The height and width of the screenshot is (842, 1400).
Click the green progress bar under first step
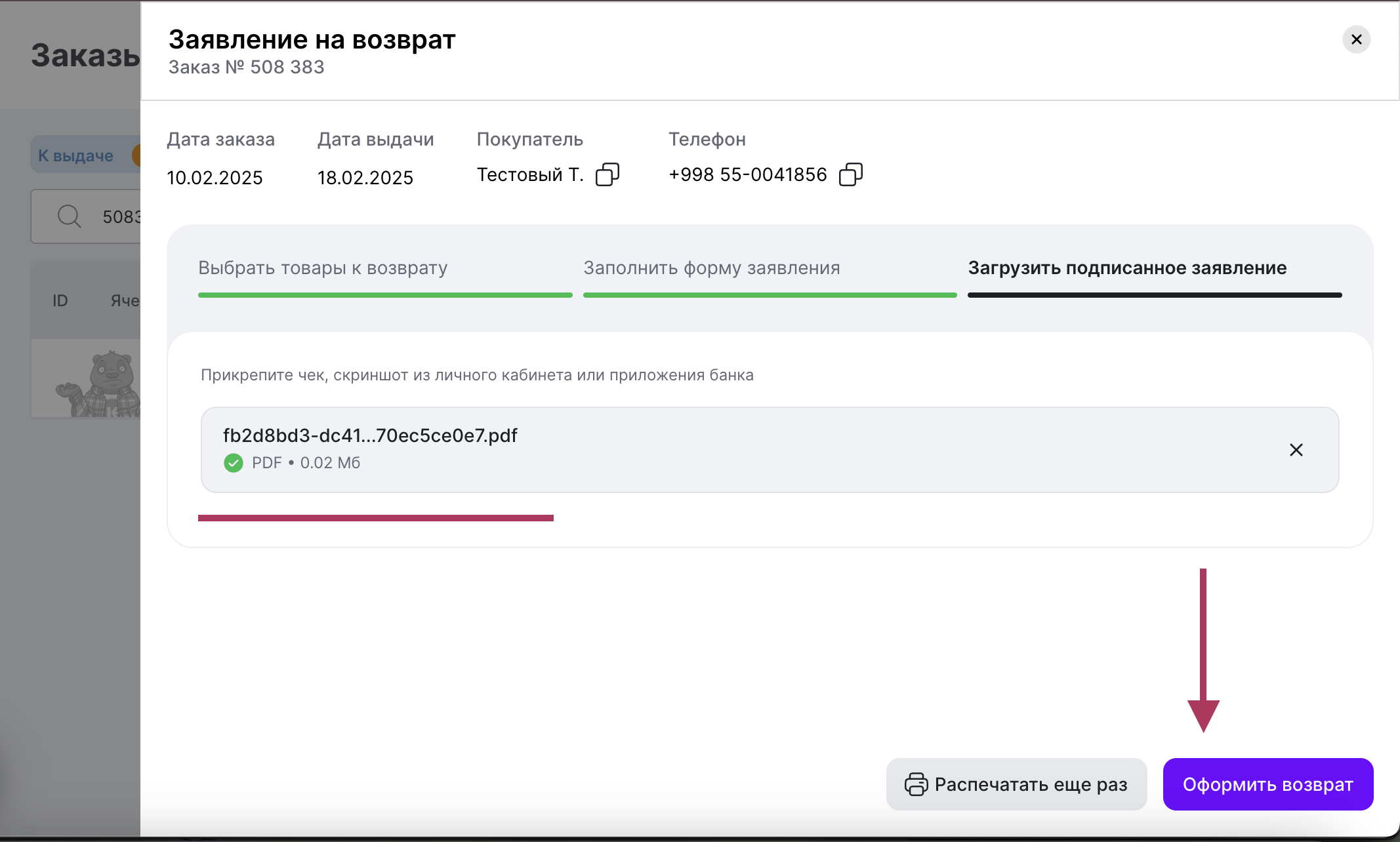click(x=385, y=295)
